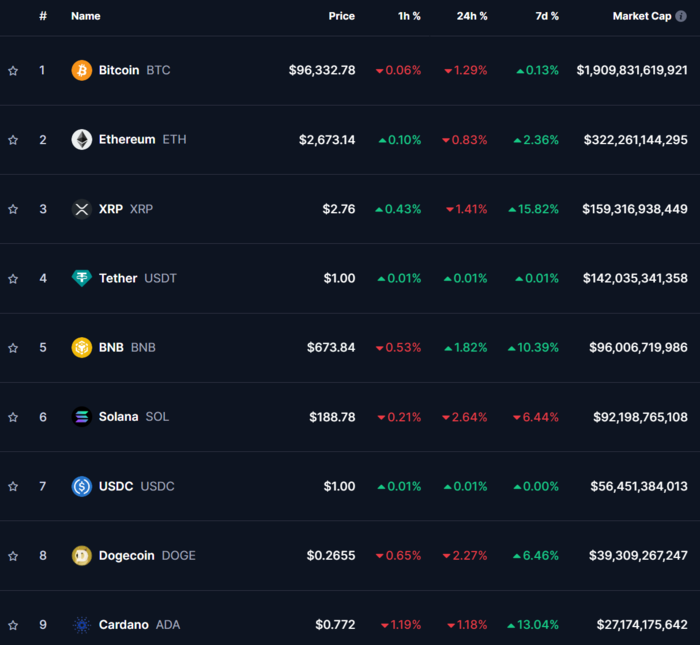Toggle the watchlist star for Ethereum
The image size is (700, 645).
pos(13,140)
